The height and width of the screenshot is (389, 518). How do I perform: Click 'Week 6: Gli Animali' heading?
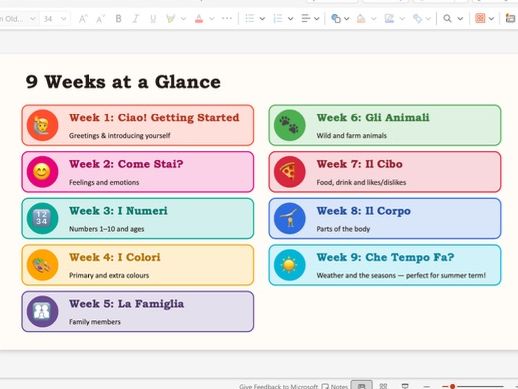pyautogui.click(x=373, y=118)
